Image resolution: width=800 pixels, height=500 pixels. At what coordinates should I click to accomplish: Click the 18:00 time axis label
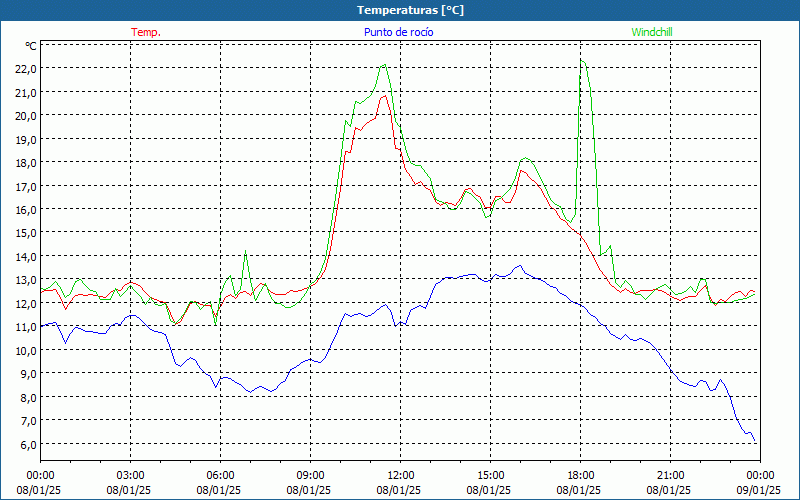point(581,476)
